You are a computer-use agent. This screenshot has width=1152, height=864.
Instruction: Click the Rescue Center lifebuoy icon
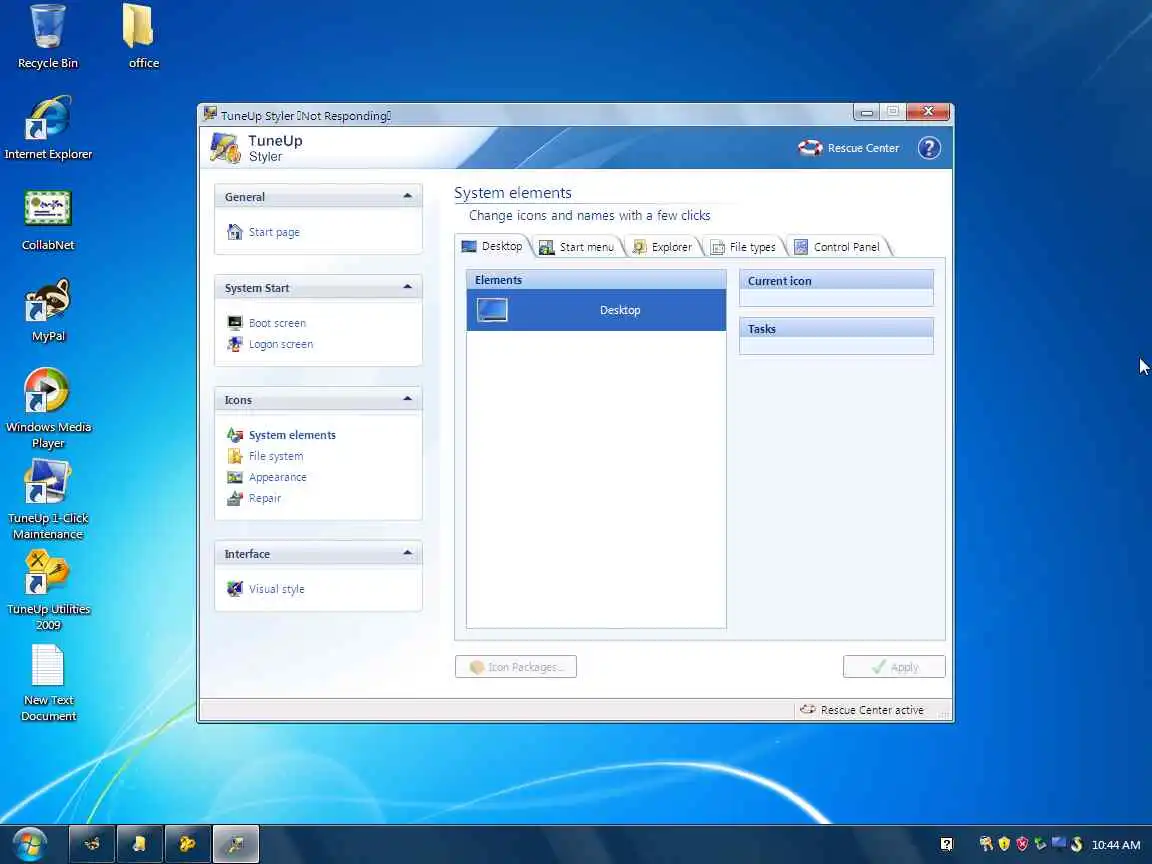810,148
